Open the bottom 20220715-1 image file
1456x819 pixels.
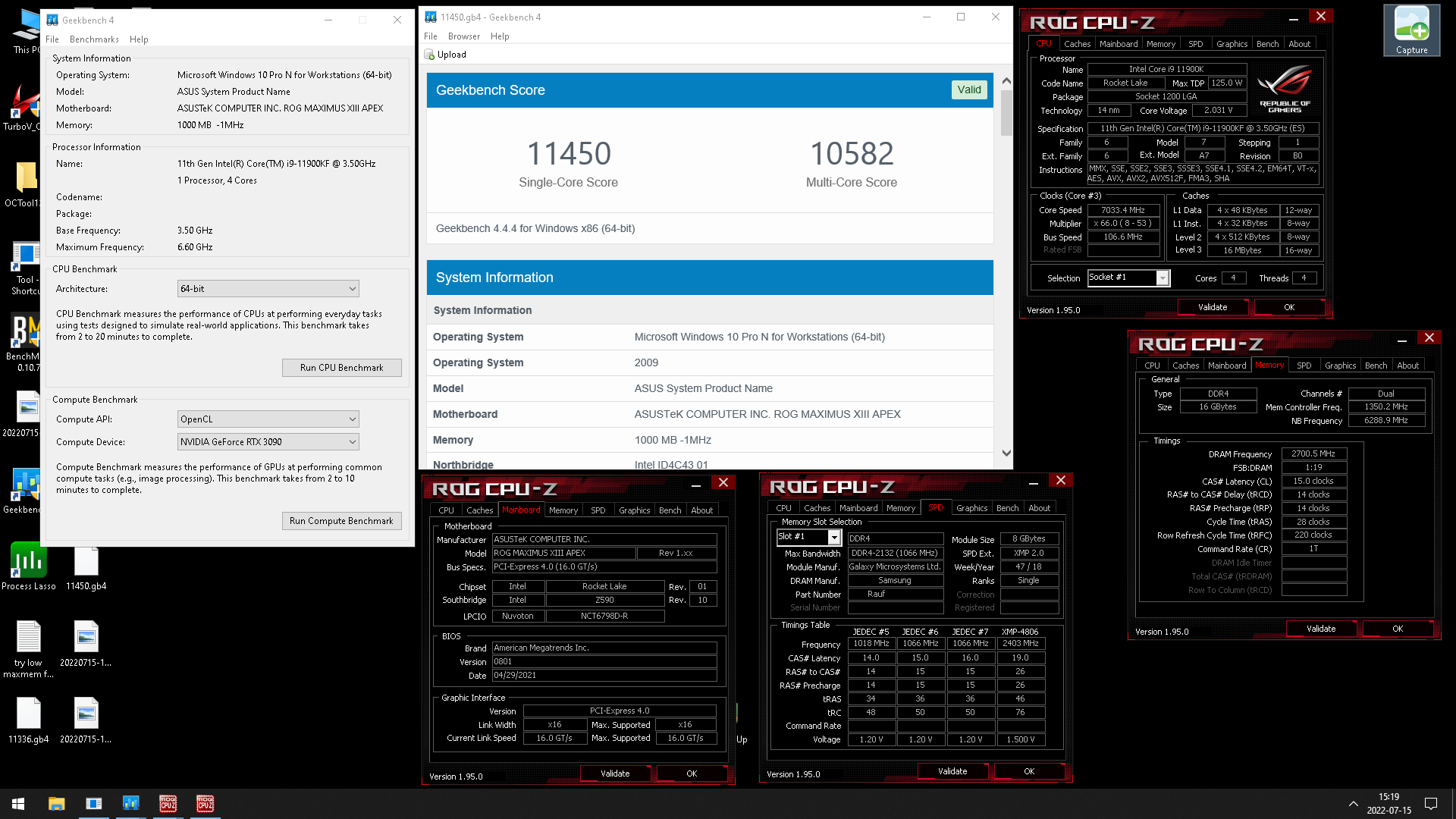pos(86,720)
